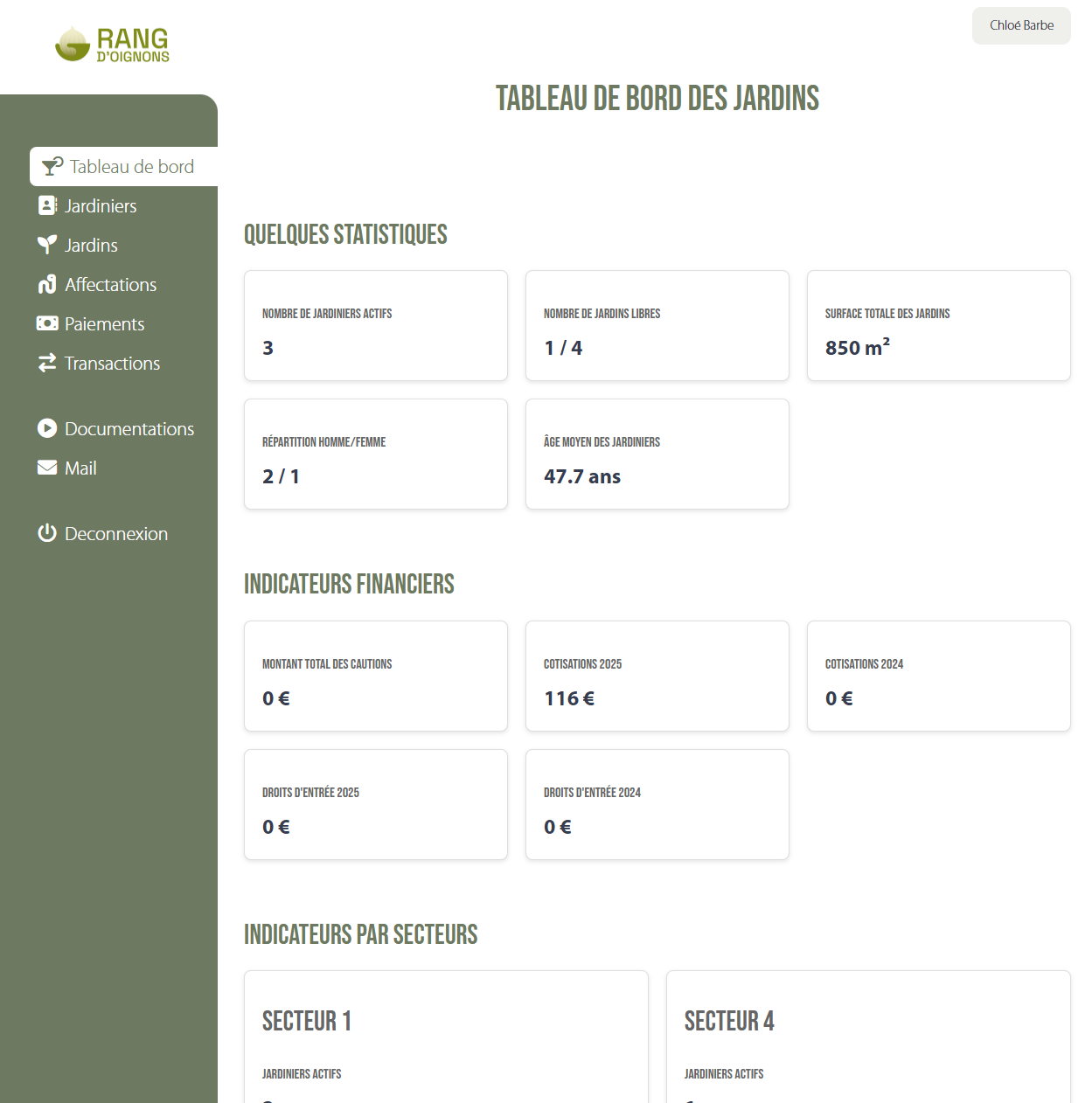This screenshot has height=1103, width=1092.
Task: Open the Transactions section
Action: [x=112, y=364]
